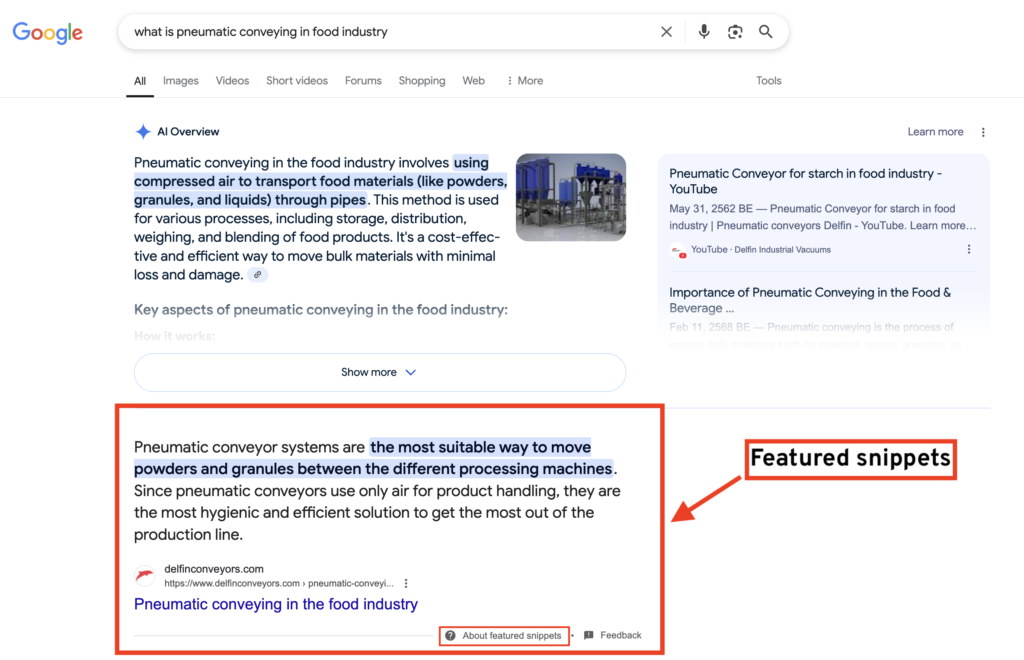Switch to the Shopping tab

tap(422, 81)
